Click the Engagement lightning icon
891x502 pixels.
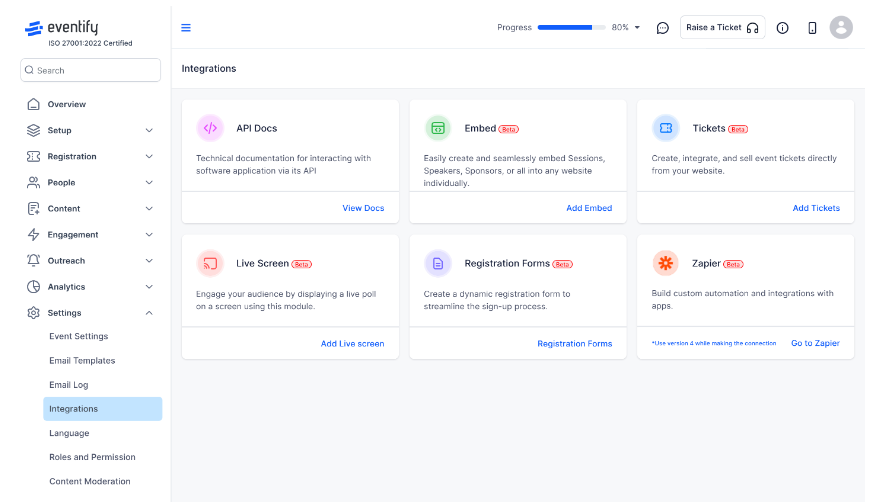click(x=34, y=234)
